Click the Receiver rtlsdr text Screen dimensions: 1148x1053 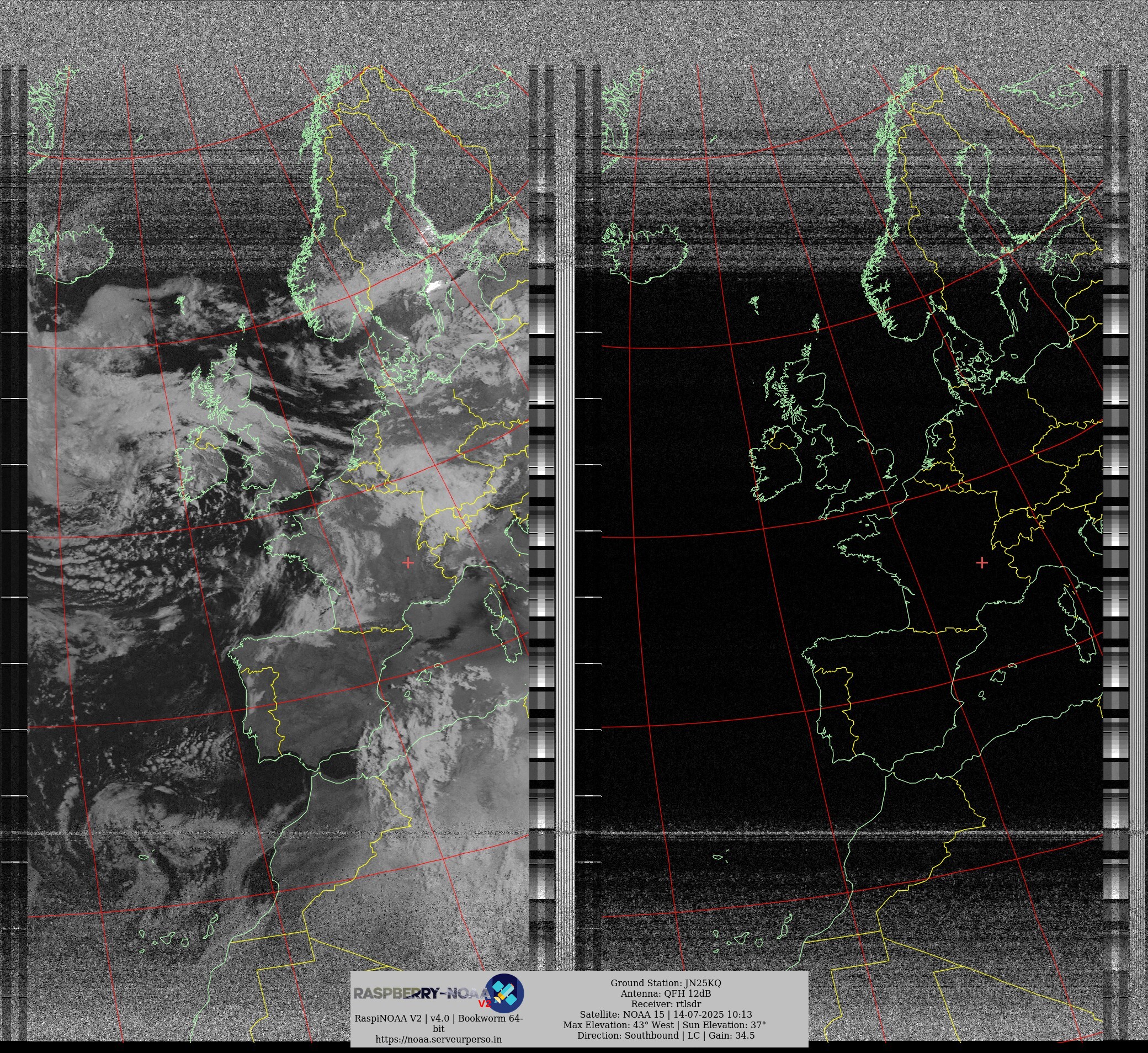point(666,1004)
